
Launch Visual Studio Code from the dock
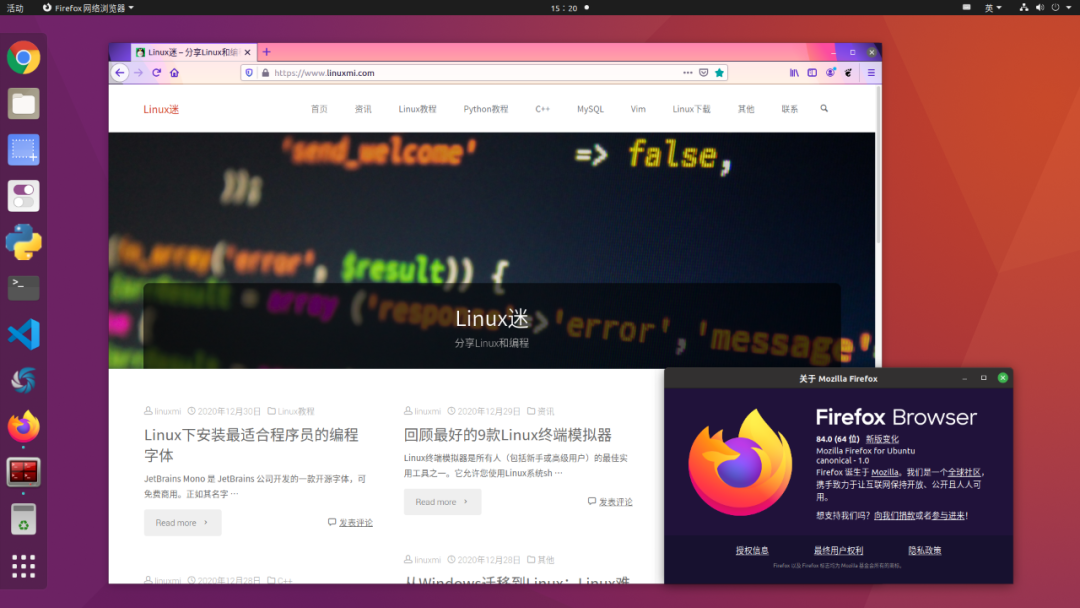[x=23, y=335]
